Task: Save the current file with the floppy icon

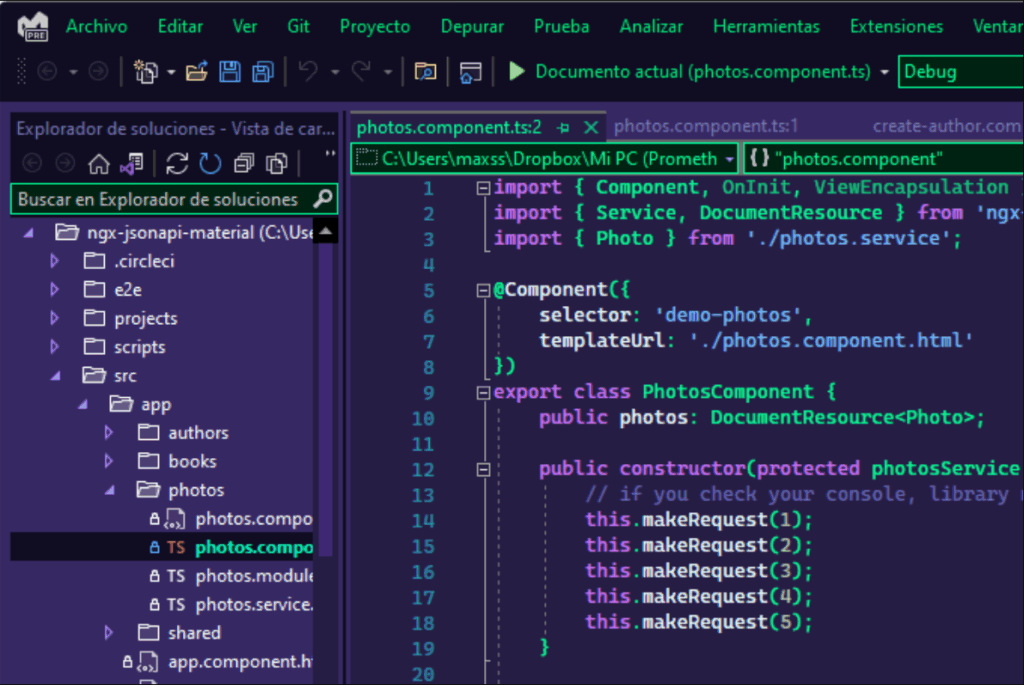Action: click(x=229, y=71)
